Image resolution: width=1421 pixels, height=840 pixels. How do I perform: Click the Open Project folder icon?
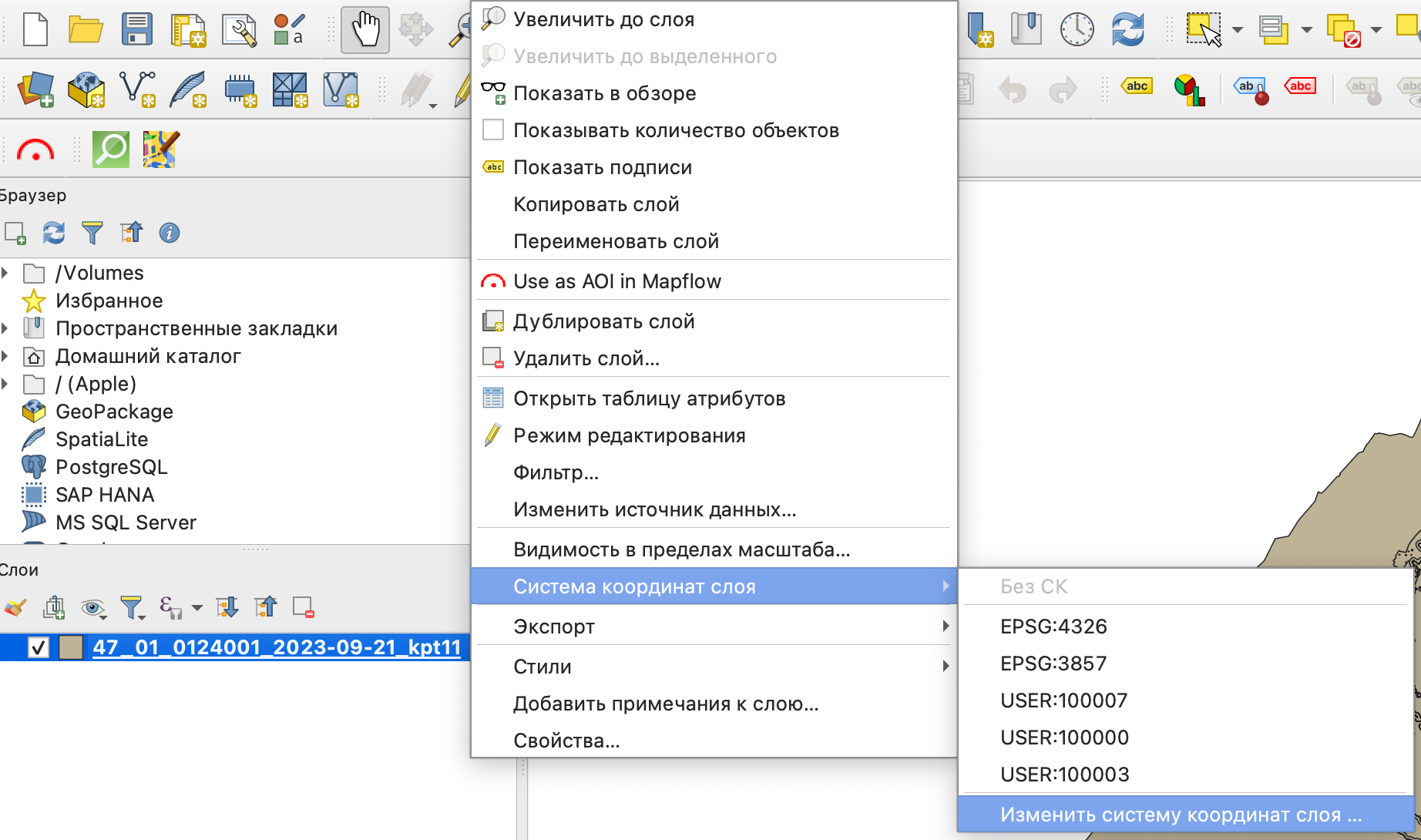tap(86, 30)
